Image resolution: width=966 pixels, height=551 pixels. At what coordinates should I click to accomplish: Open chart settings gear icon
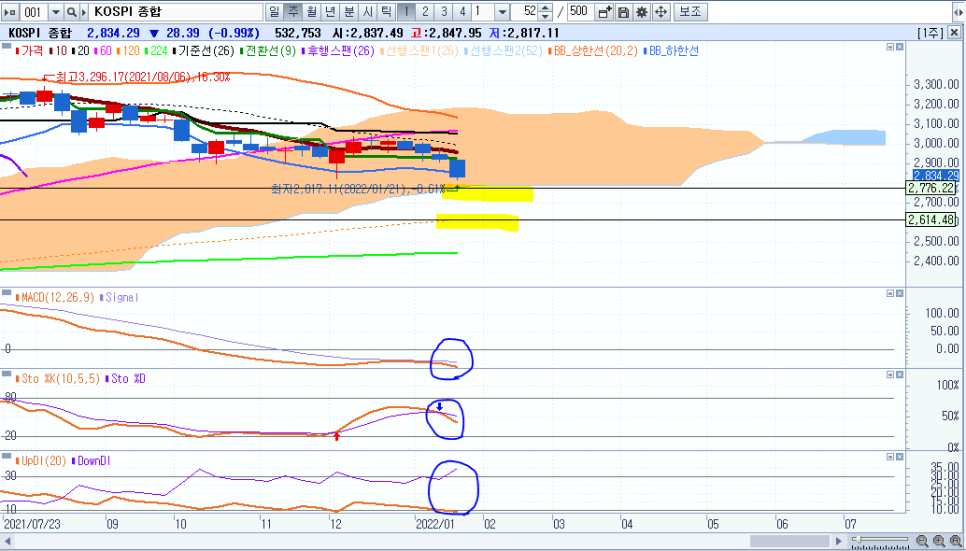pyautogui.click(x=642, y=12)
